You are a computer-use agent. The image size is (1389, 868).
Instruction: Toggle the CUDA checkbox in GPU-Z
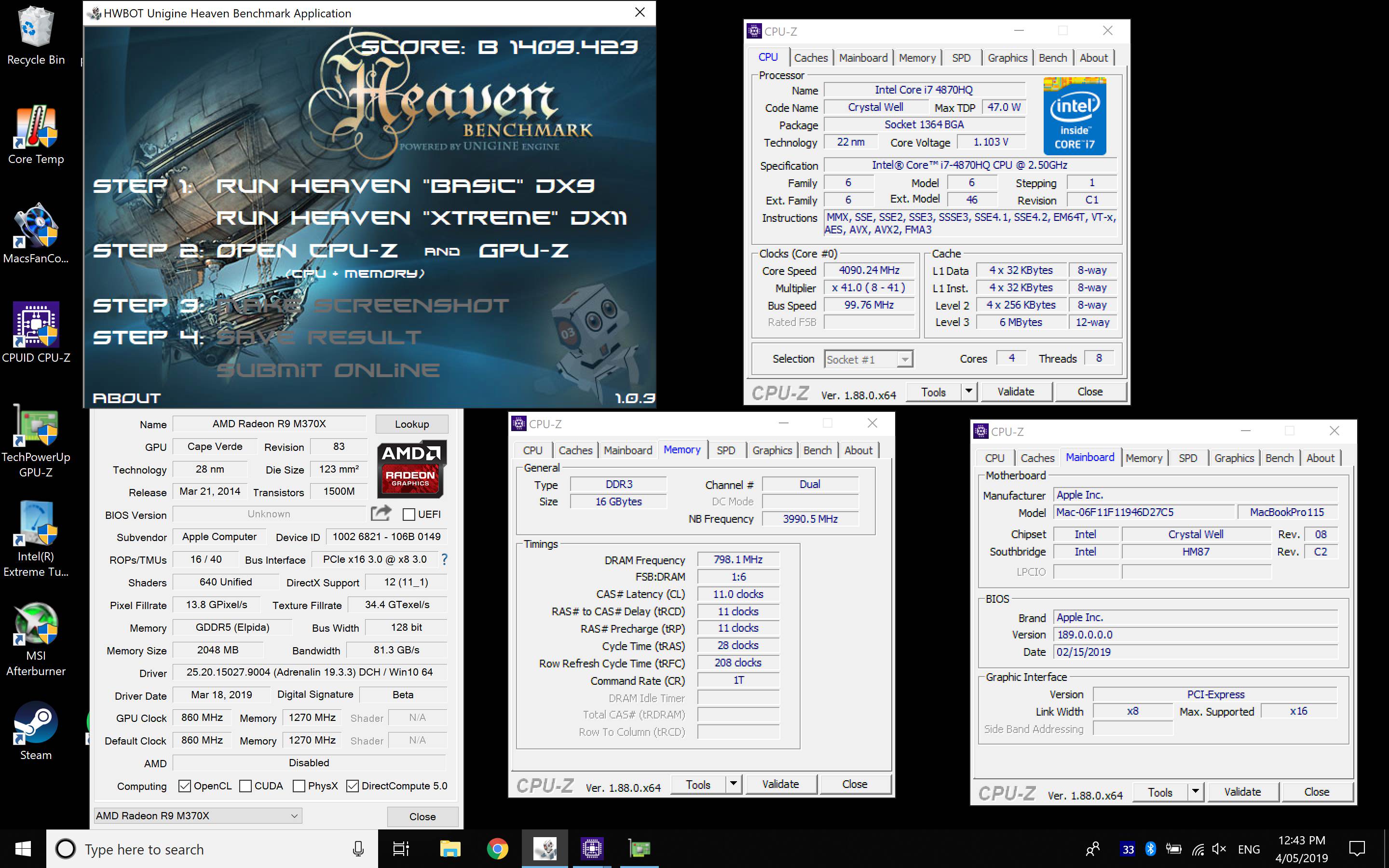coord(245,786)
